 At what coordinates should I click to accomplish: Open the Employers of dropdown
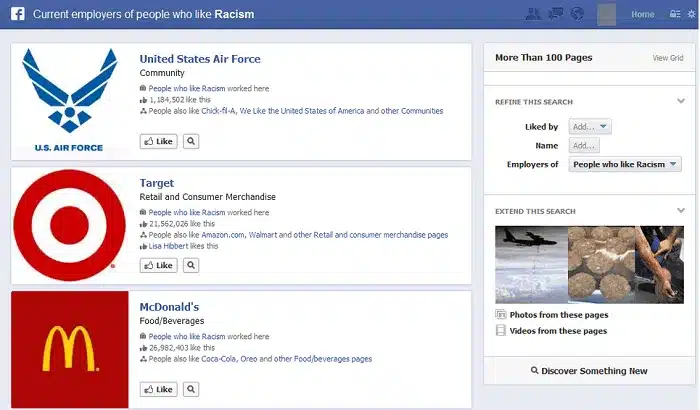click(x=625, y=164)
